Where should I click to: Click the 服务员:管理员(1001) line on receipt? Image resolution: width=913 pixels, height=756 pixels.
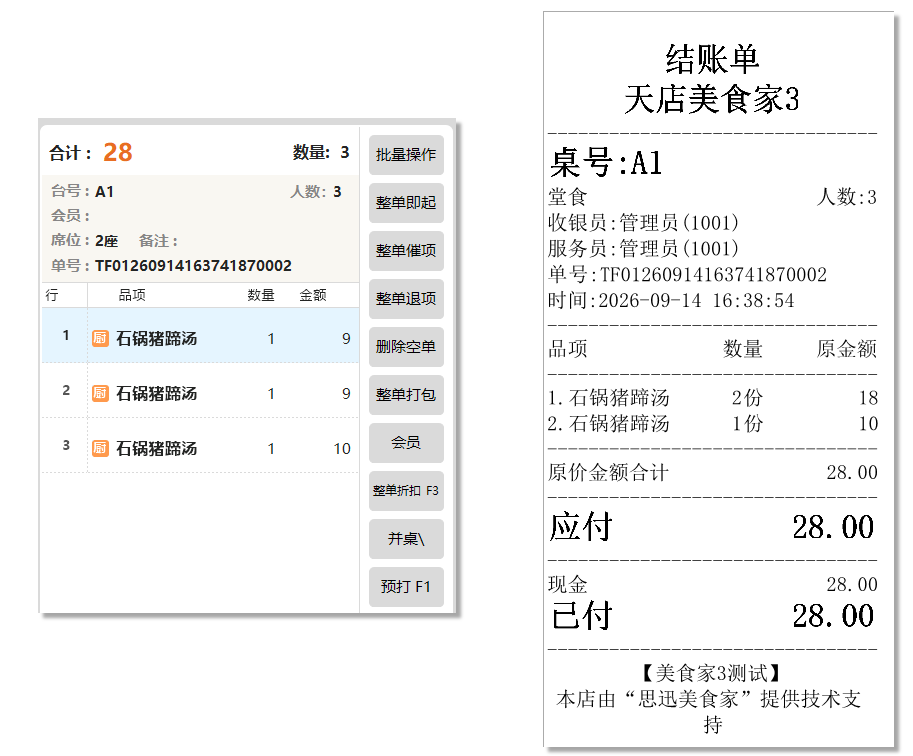643,249
